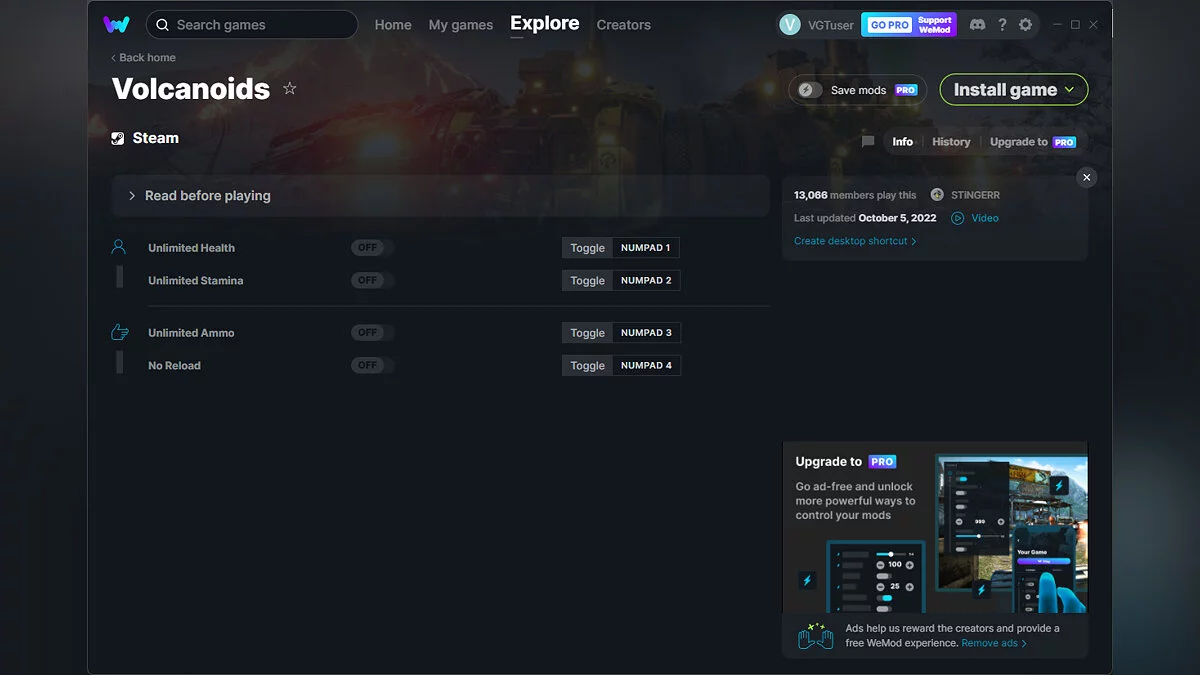The width and height of the screenshot is (1200, 675).
Task: Open the History tab
Action: (951, 142)
